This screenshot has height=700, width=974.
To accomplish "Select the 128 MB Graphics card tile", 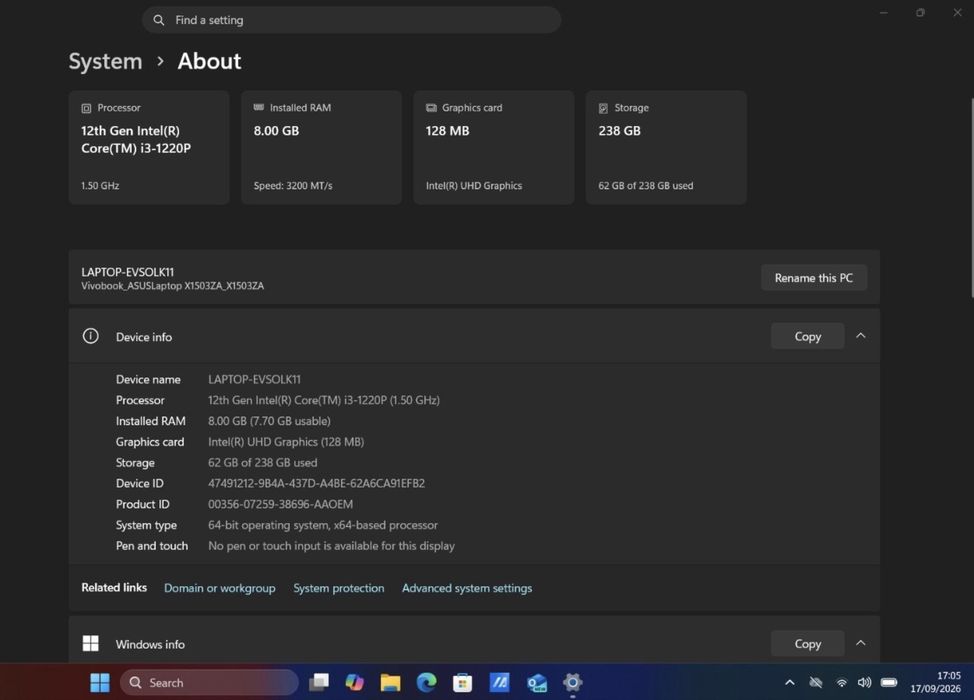I will [x=494, y=147].
